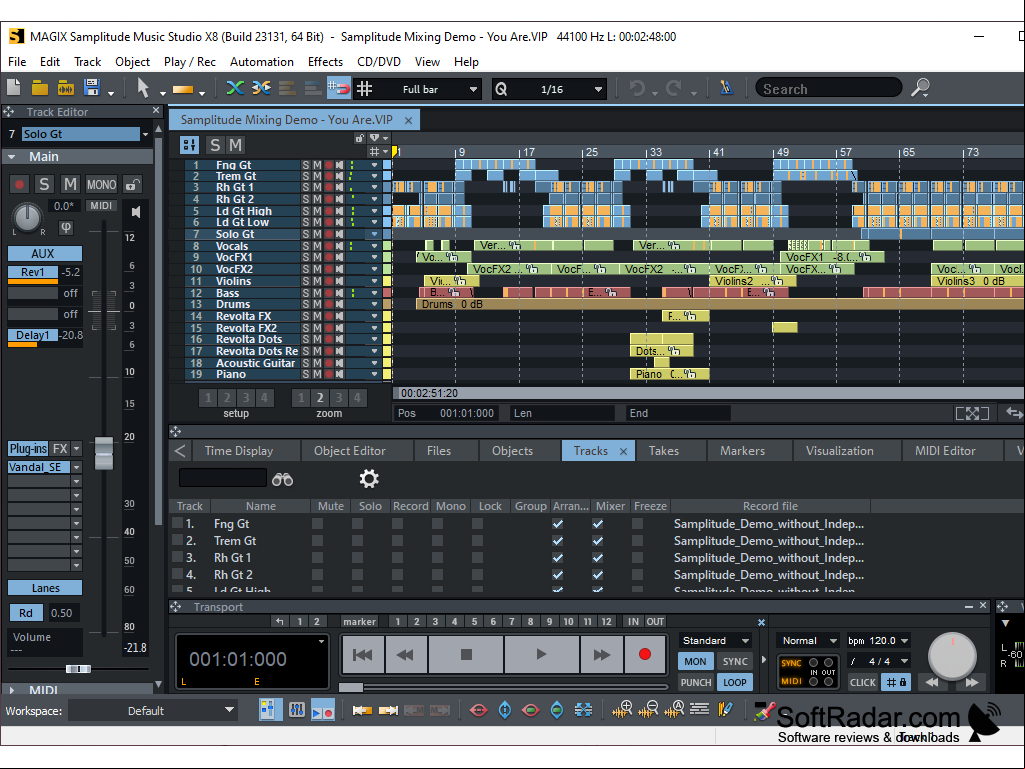
Task: Click into the Search field
Action: (x=828, y=88)
